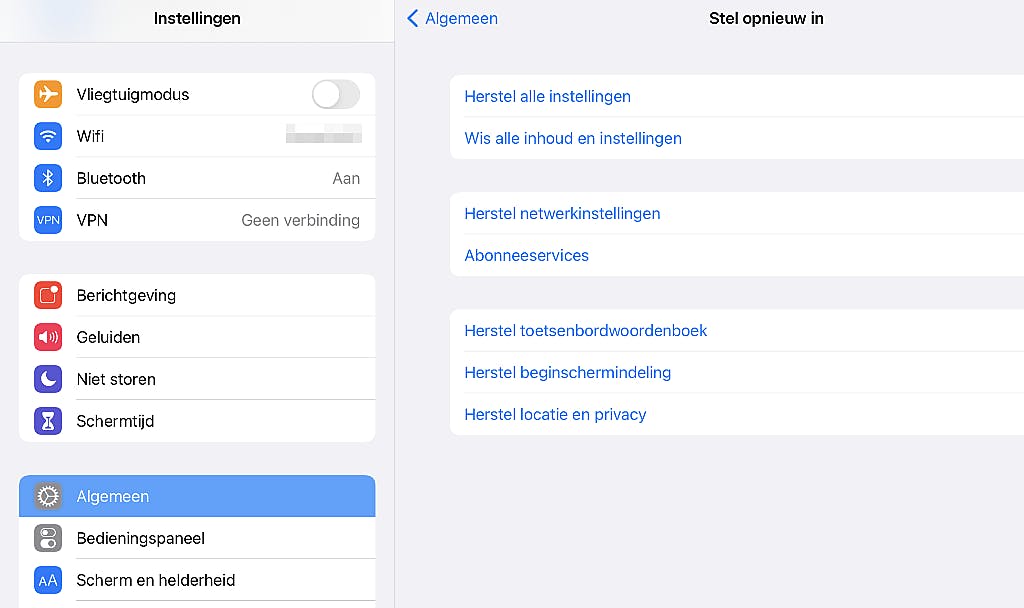Select Herstel locatie en privacy
Screen dimensions: 1024x608
coord(555,415)
